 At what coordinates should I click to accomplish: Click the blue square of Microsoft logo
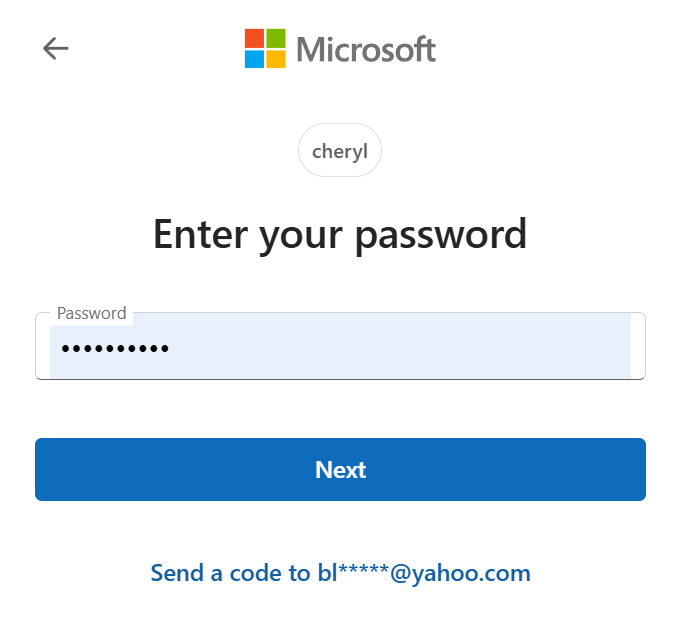coord(254,59)
